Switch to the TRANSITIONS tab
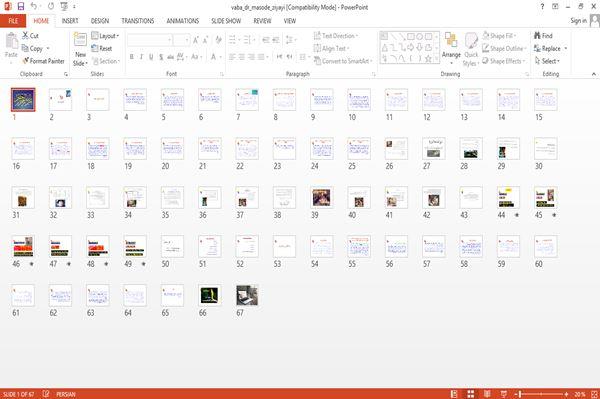600x399 pixels. click(138, 21)
